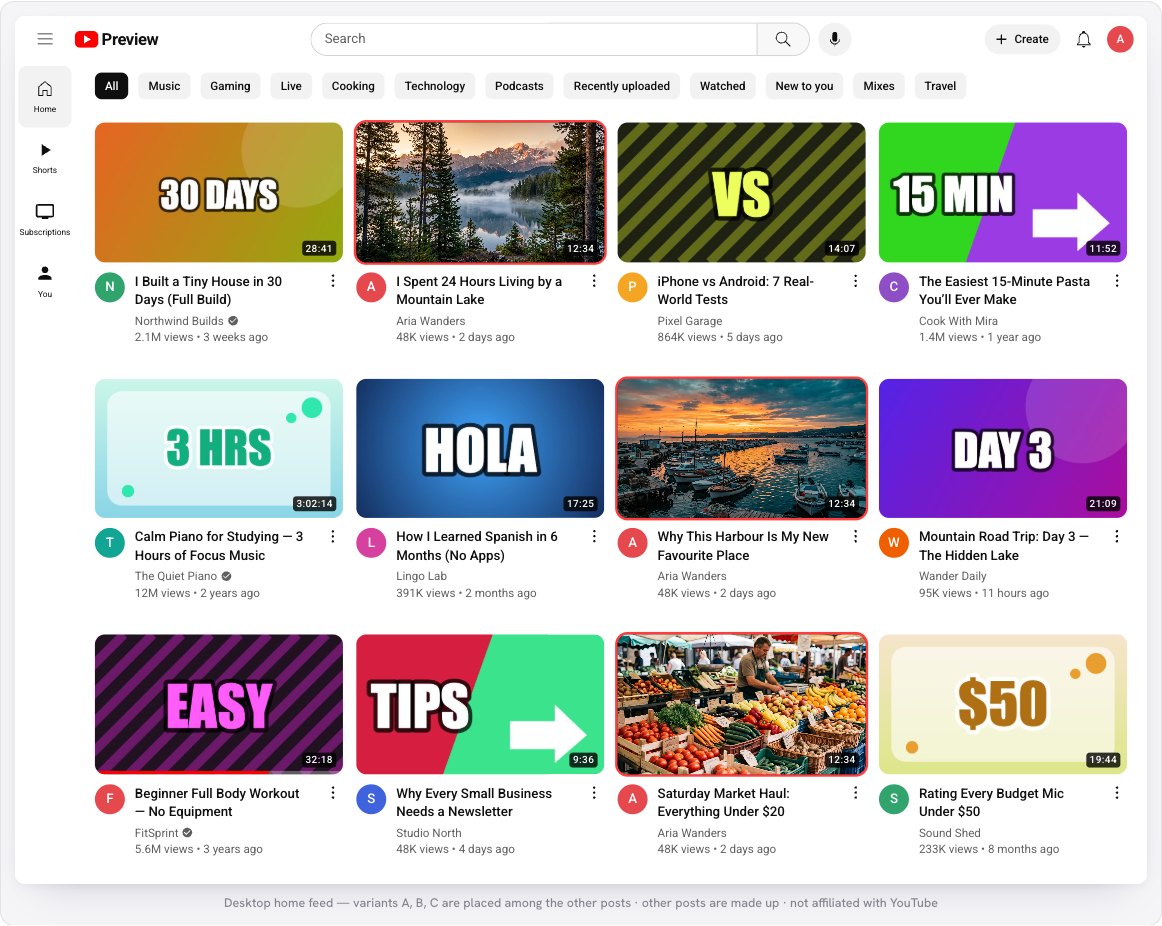The width and height of the screenshot is (1162, 926).
Task: Open more options for Budget Mic video
Action: click(1117, 793)
